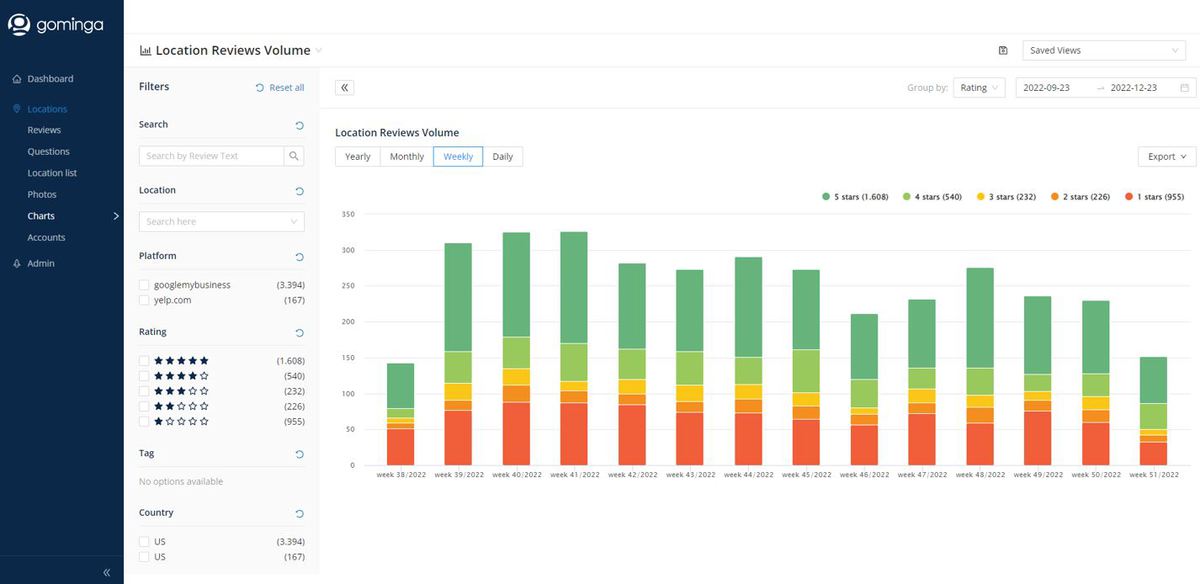The image size is (1200, 584).
Task: Click the Reset all filters link
Action: (280, 88)
